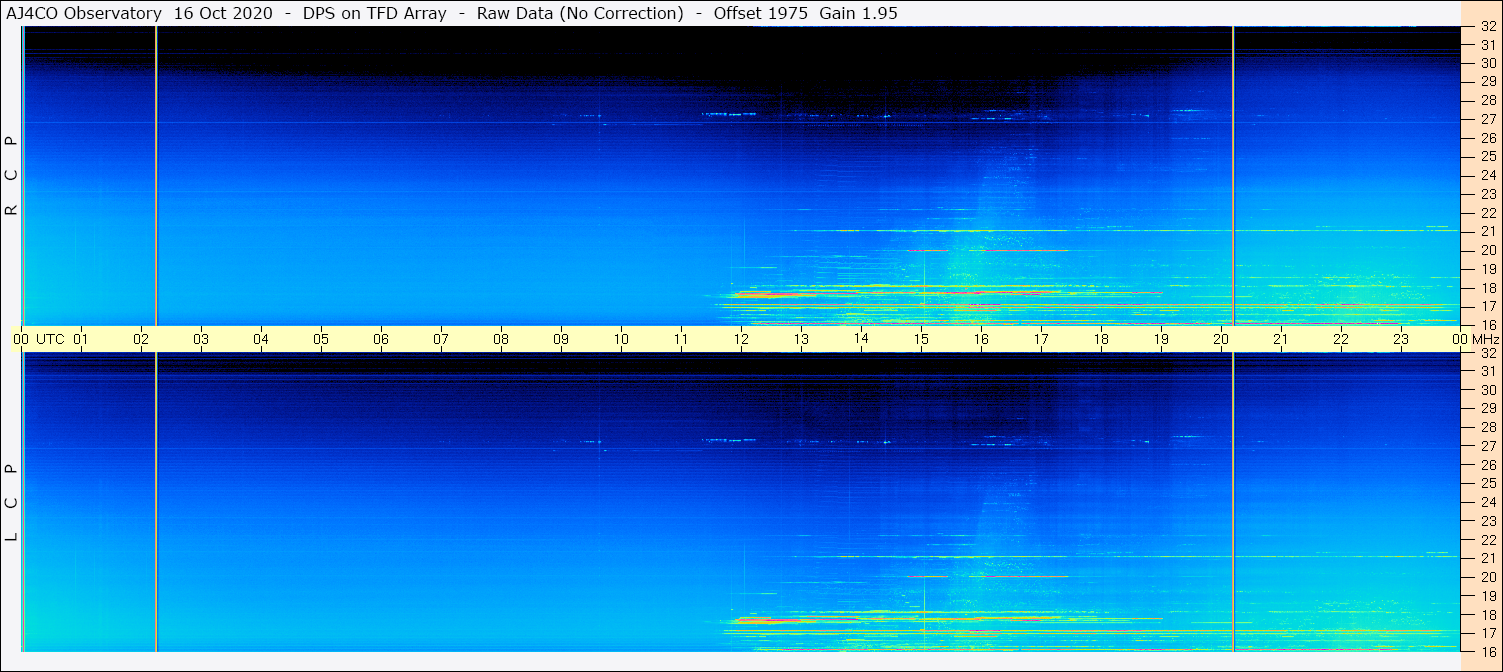Select hour '06' on the time axis
The image size is (1503, 672).
click(381, 339)
